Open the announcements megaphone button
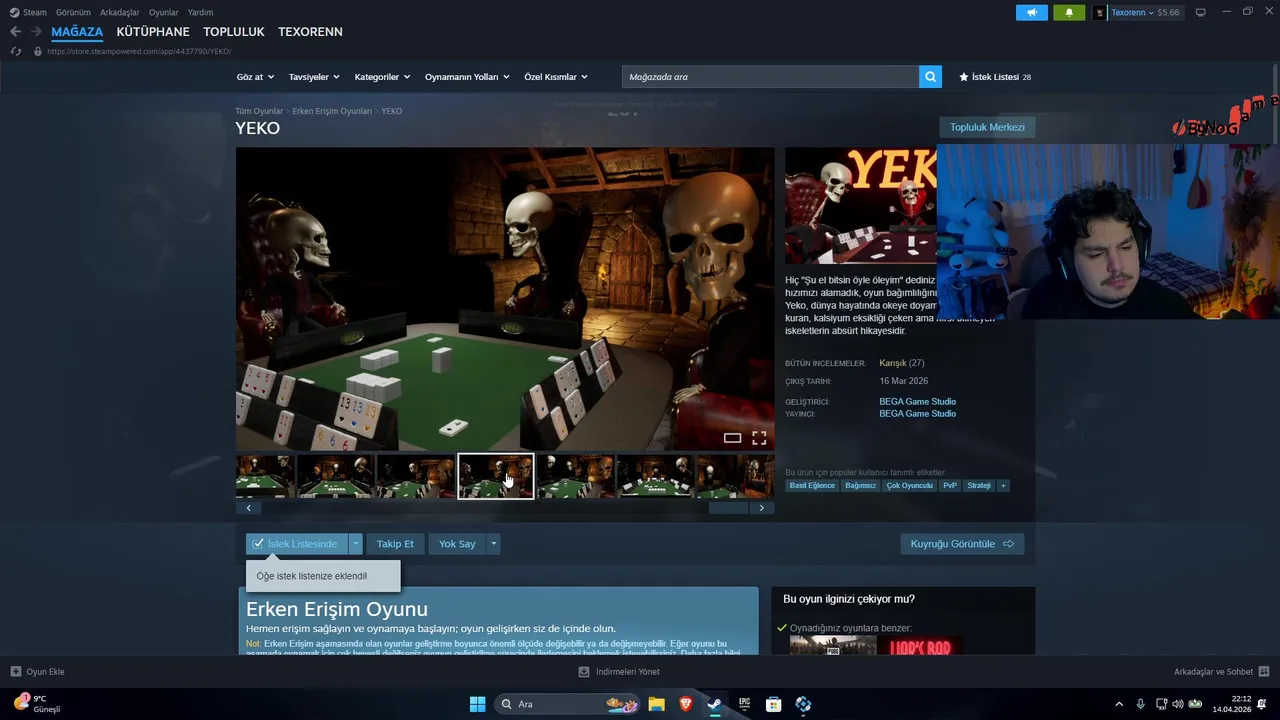 1032,12
